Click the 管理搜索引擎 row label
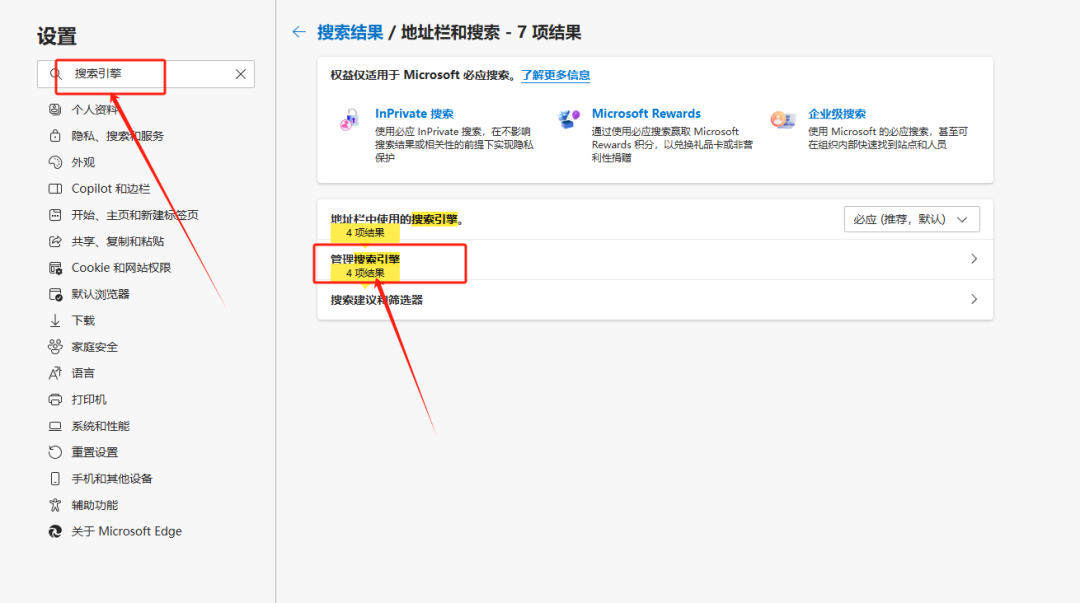Screen dimensions: 1080x603 (365, 259)
